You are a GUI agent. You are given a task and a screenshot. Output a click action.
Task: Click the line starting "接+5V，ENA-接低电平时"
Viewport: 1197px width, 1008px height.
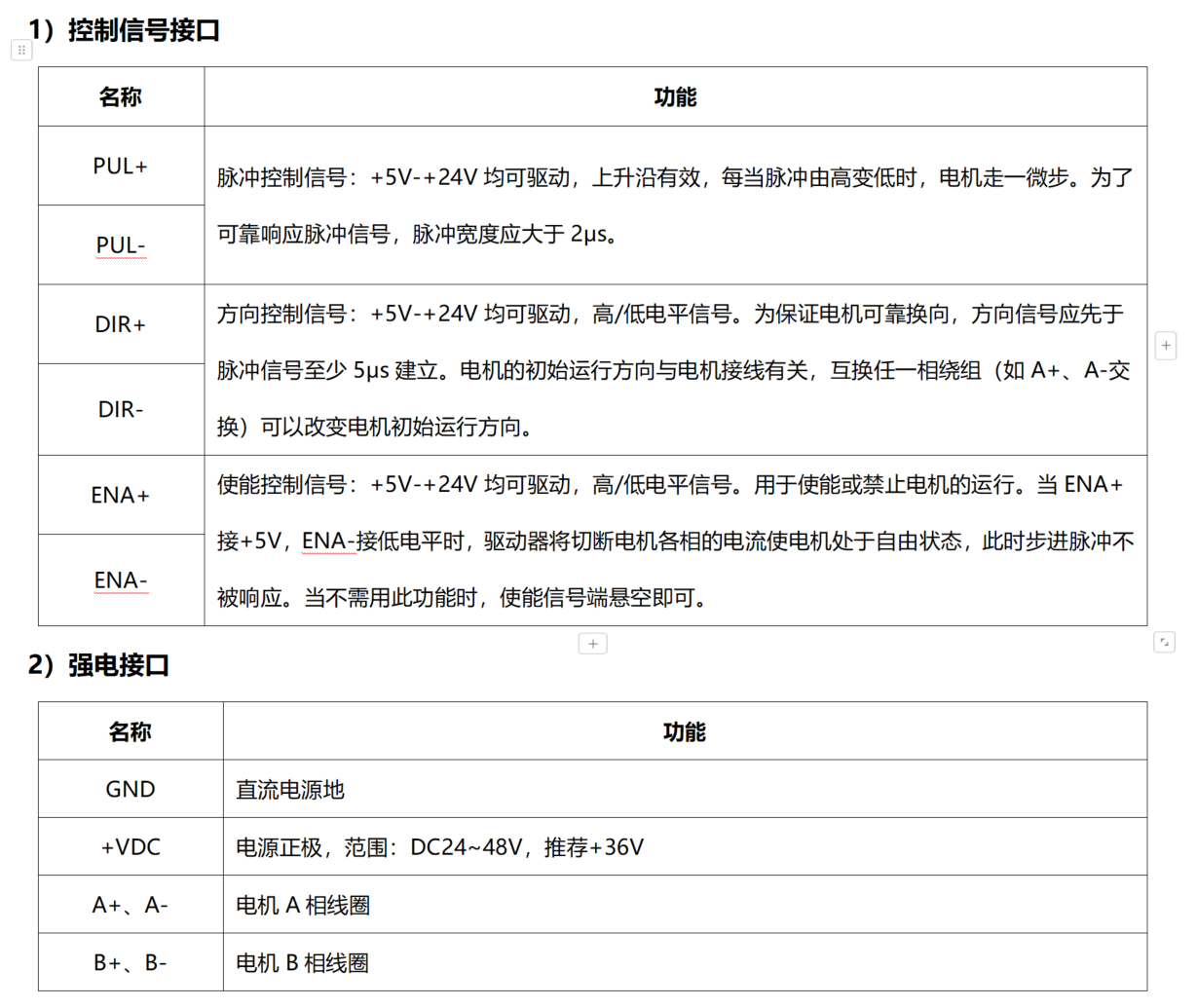[675, 541]
